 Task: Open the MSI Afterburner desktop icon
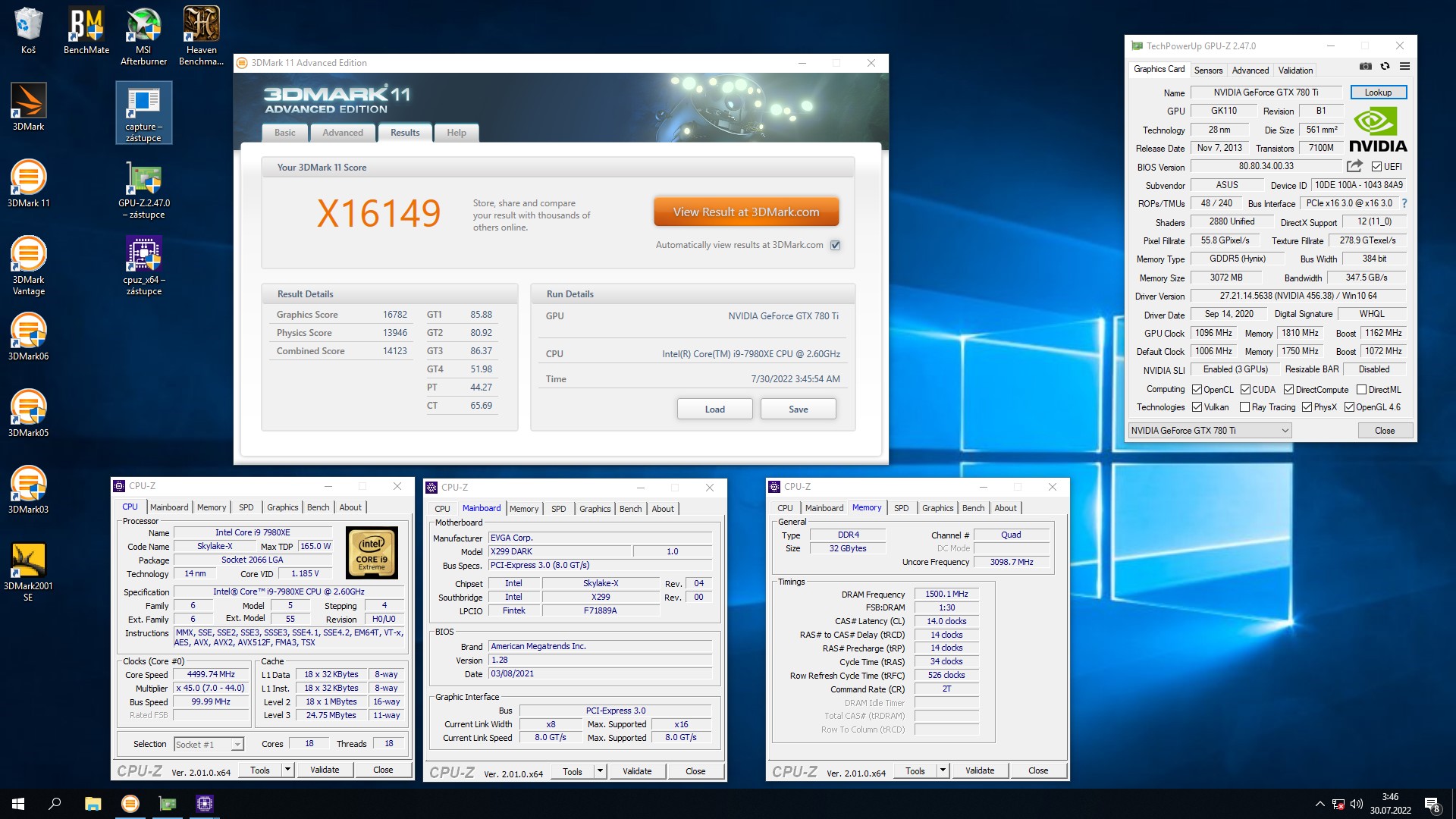pyautogui.click(x=143, y=36)
